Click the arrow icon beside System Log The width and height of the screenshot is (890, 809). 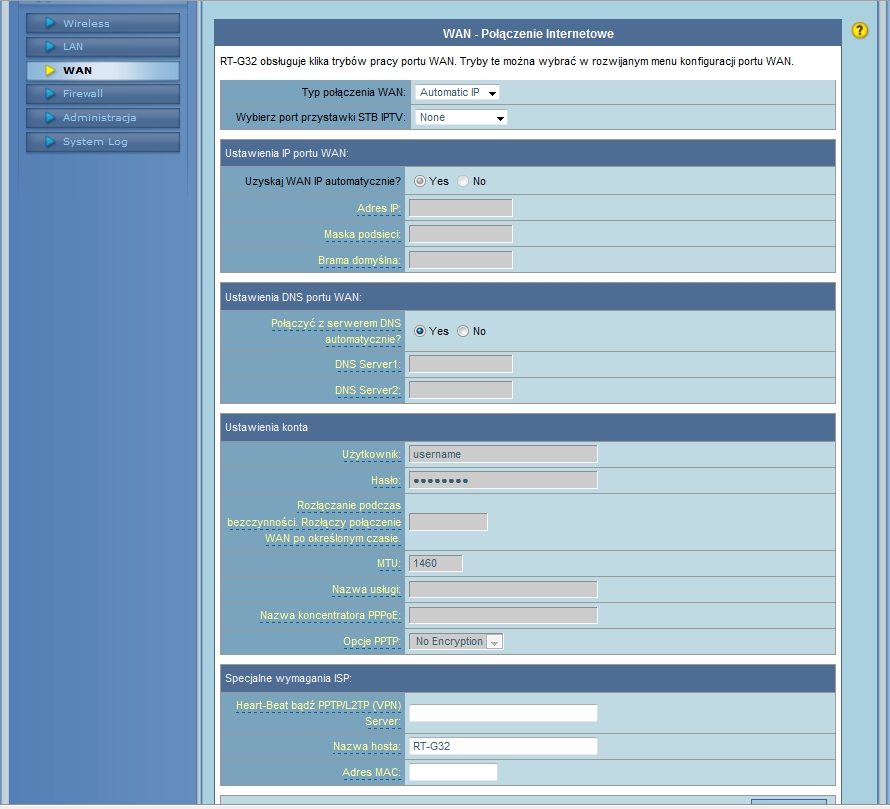point(50,141)
